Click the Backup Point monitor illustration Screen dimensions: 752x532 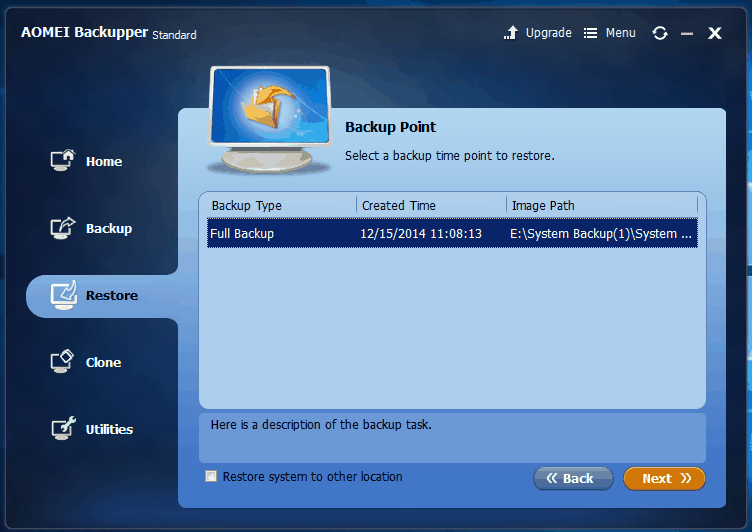coord(270,119)
